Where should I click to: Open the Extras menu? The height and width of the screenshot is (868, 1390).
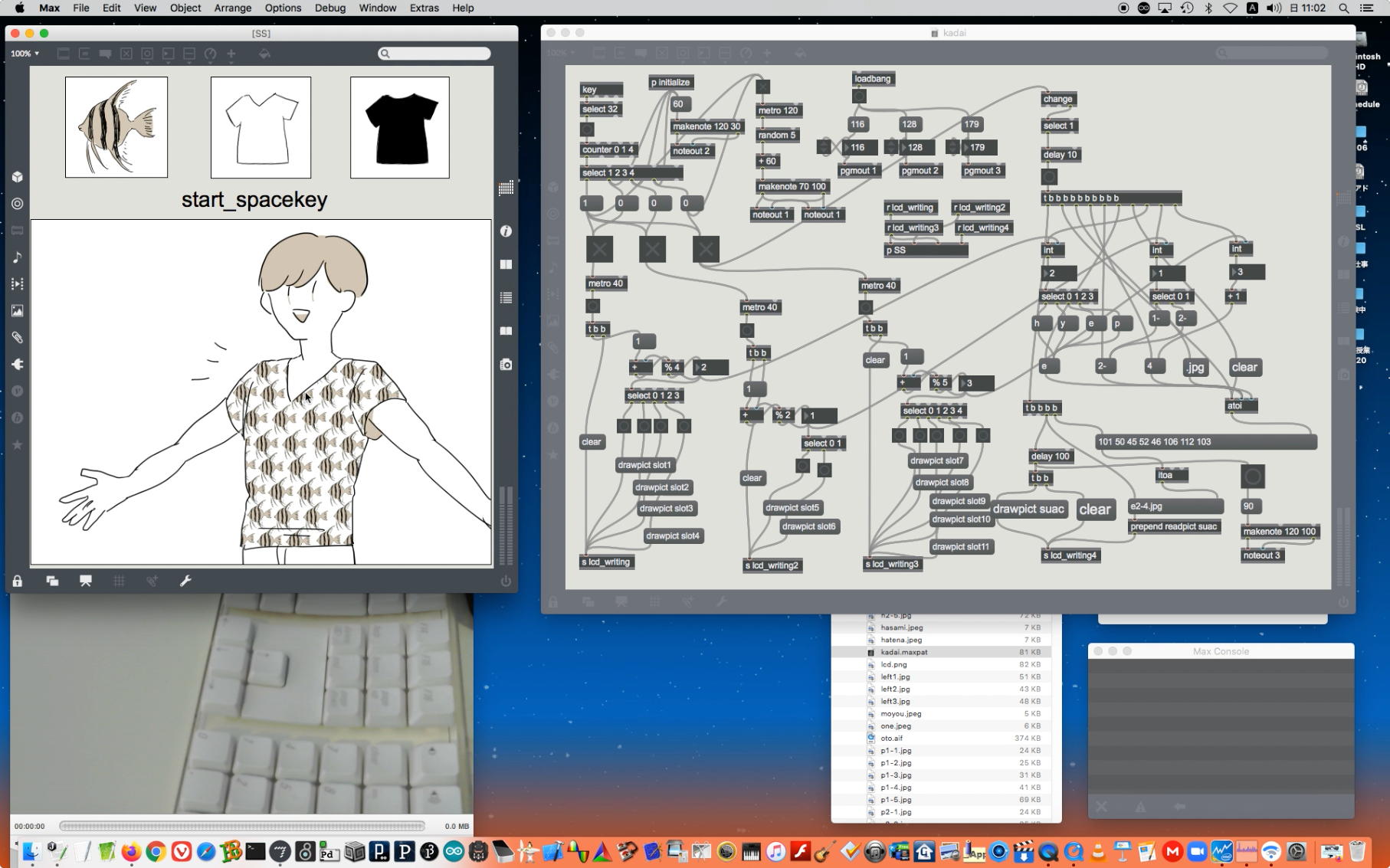(424, 8)
